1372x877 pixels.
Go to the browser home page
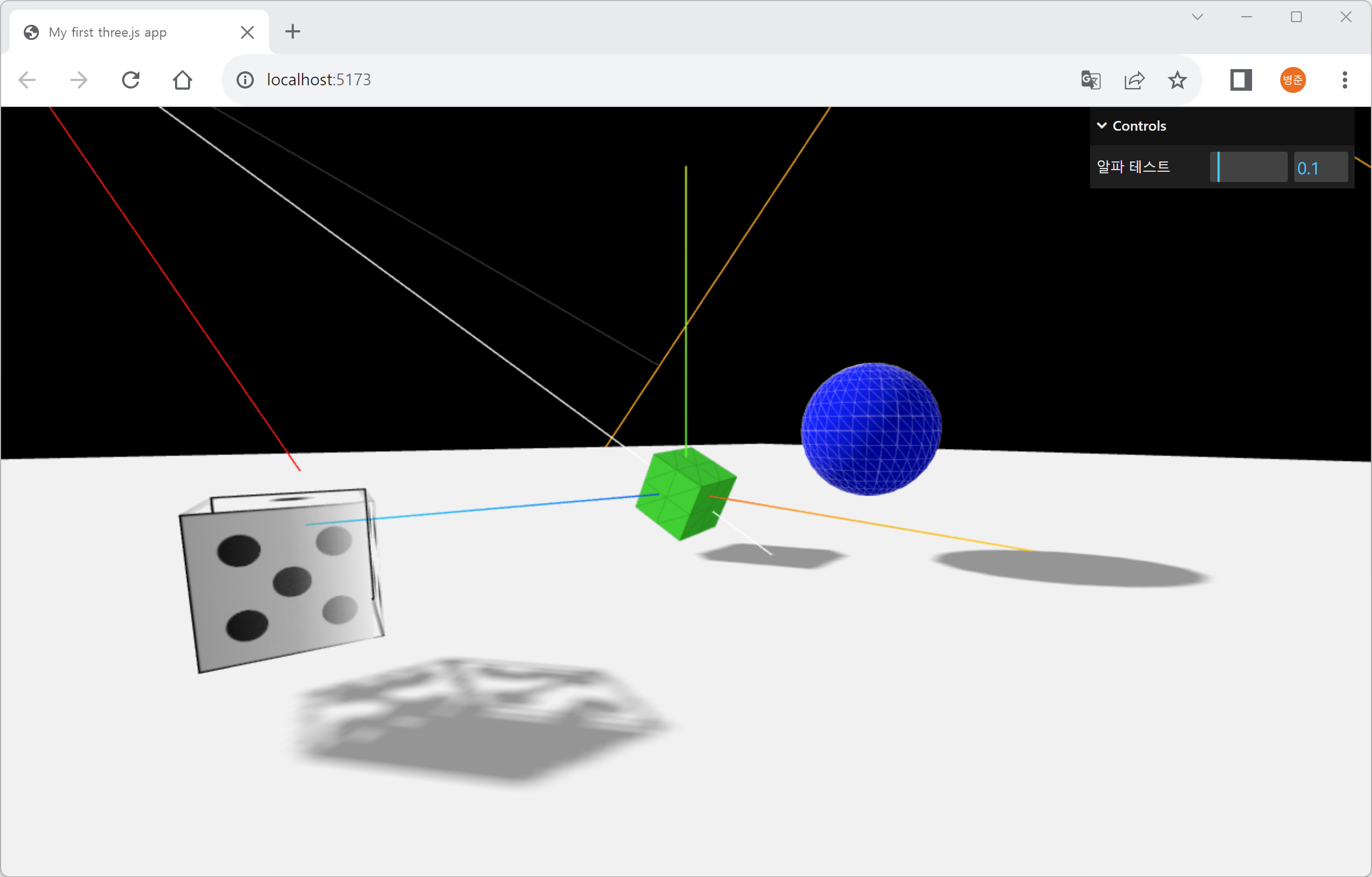click(183, 80)
